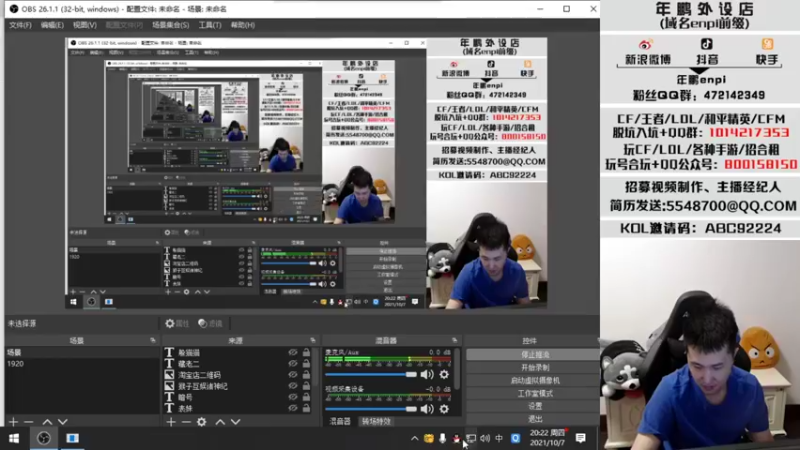Move the selected scene up
Screen dimensions: 800x450
[47, 422]
